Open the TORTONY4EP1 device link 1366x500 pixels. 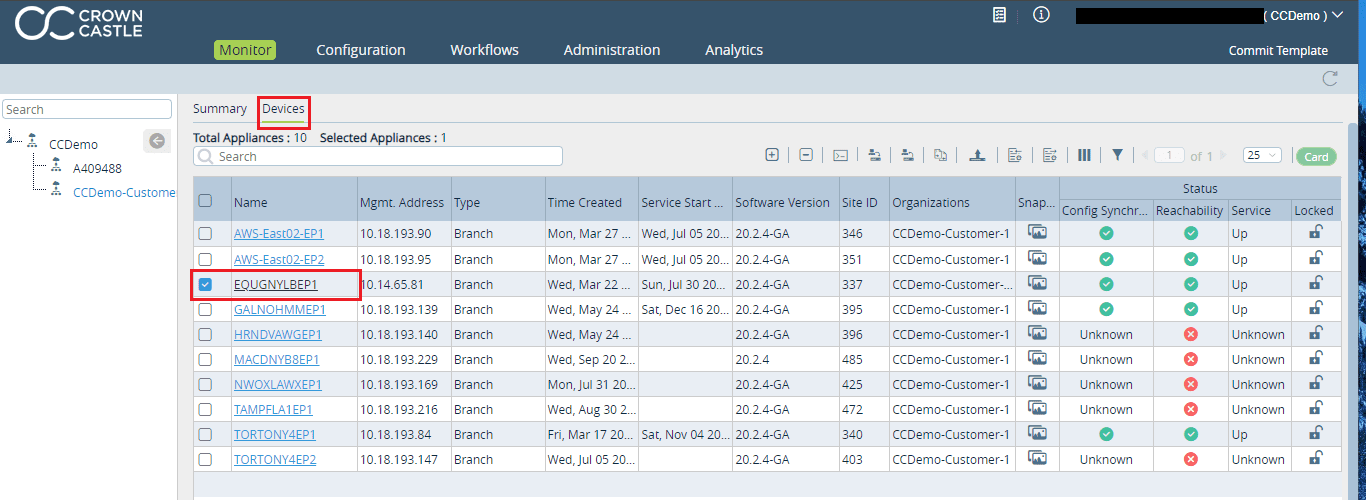tap(275, 434)
